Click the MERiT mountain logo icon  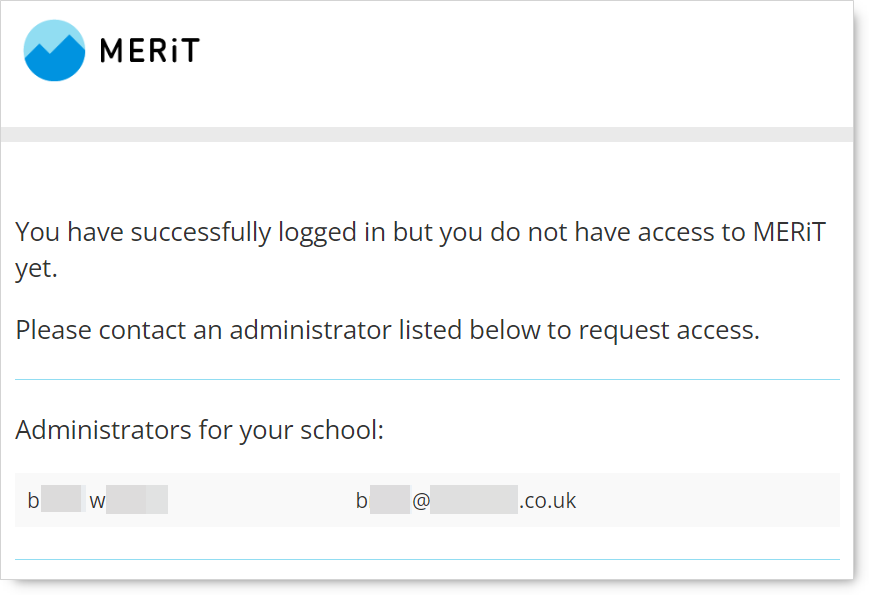pyautogui.click(x=54, y=50)
